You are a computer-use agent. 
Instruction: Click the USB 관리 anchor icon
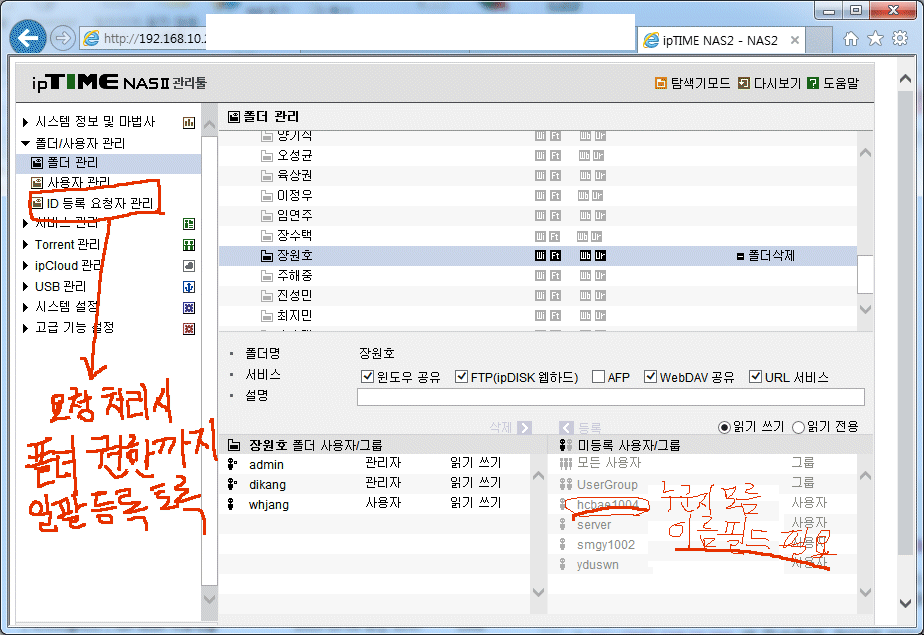(x=189, y=287)
